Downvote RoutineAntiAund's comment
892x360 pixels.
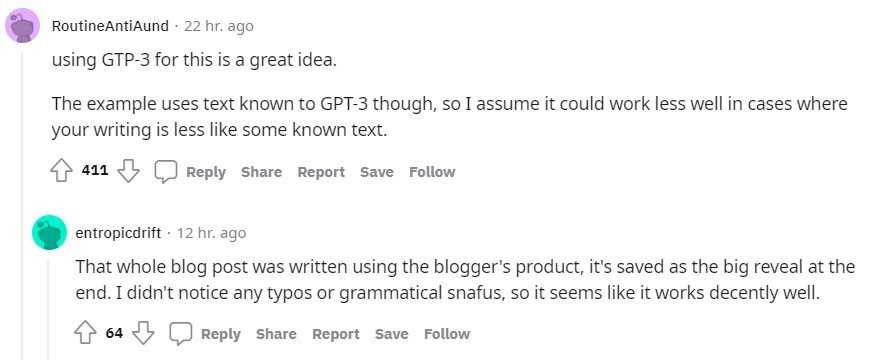[129, 171]
